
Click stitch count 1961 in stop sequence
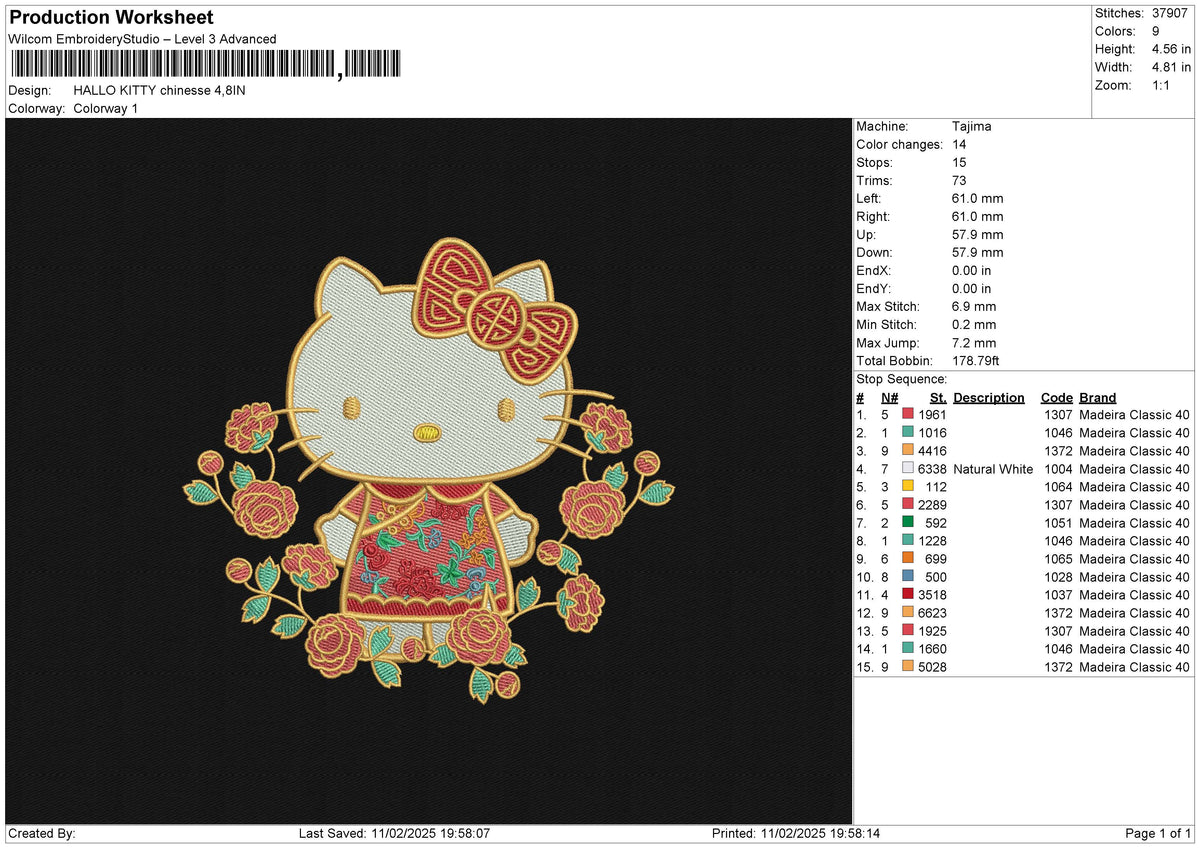tap(932, 415)
